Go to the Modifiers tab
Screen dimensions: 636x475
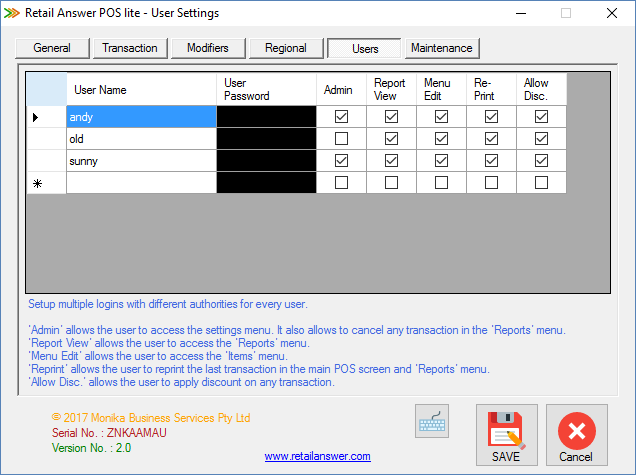[x=208, y=48]
